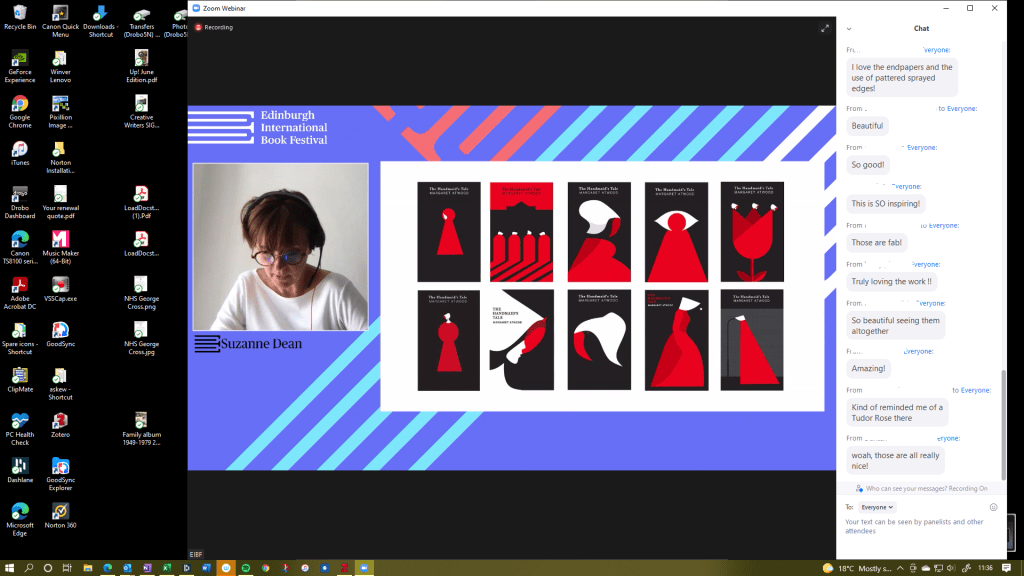Open the iTunes desktop icon
Image resolution: width=1024 pixels, height=576 pixels.
20,153
